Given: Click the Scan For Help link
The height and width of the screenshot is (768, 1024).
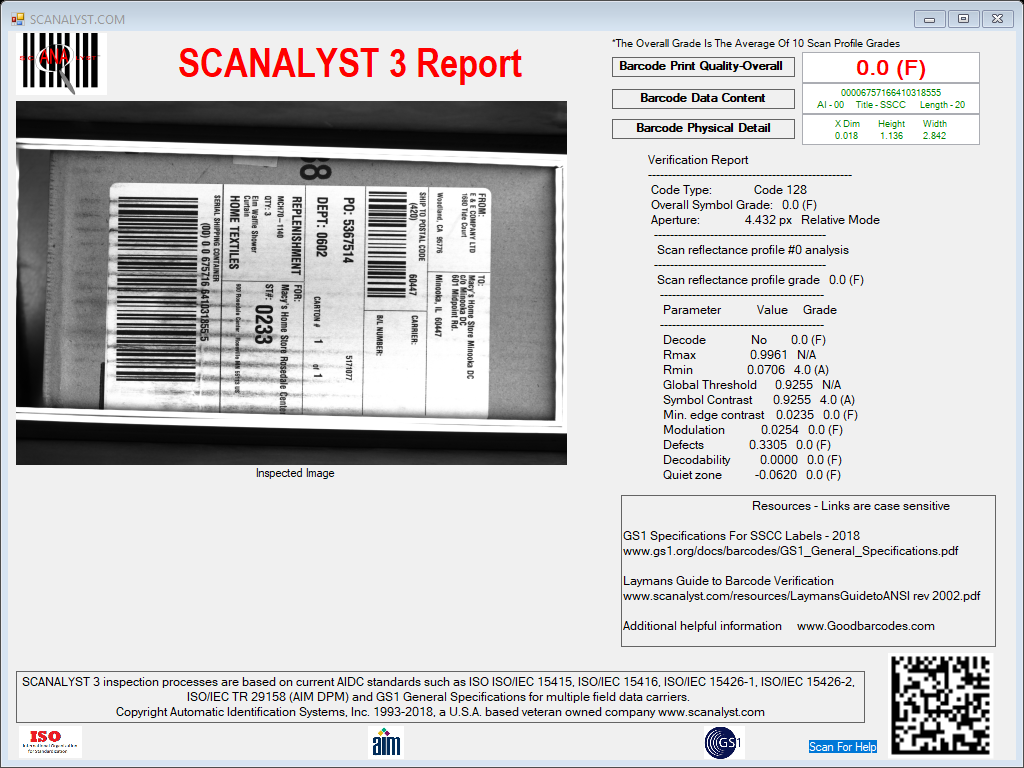Looking at the screenshot, I should pos(842,746).
